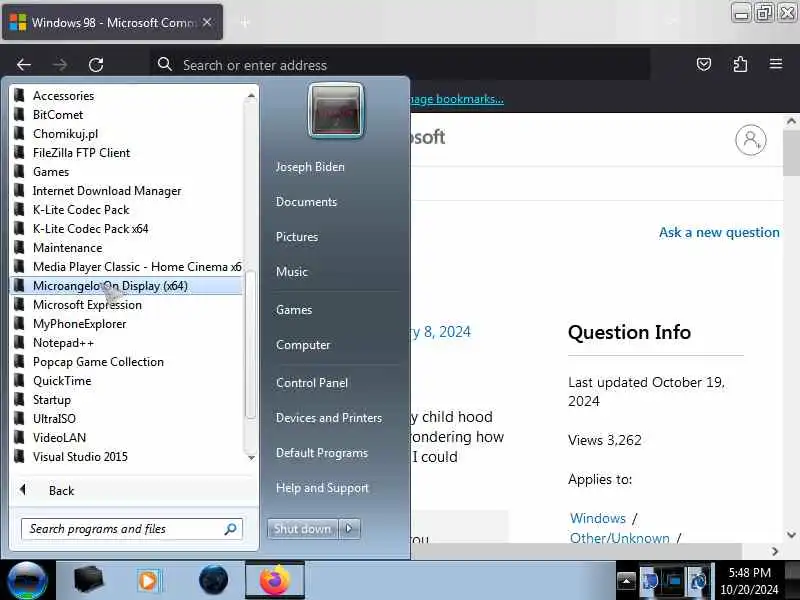Click the Other/Unknown link
800x600 pixels.
(619, 538)
